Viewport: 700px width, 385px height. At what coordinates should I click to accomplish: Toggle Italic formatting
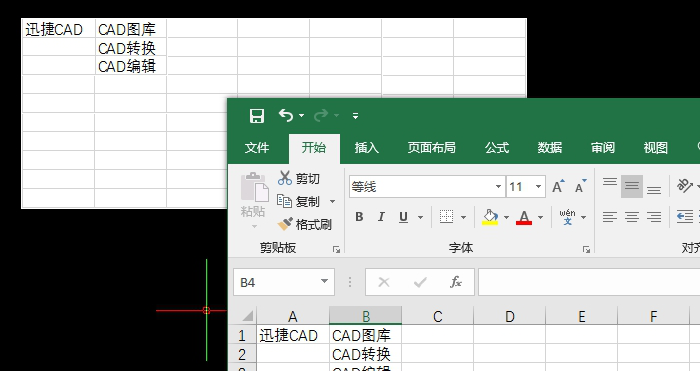pos(381,217)
